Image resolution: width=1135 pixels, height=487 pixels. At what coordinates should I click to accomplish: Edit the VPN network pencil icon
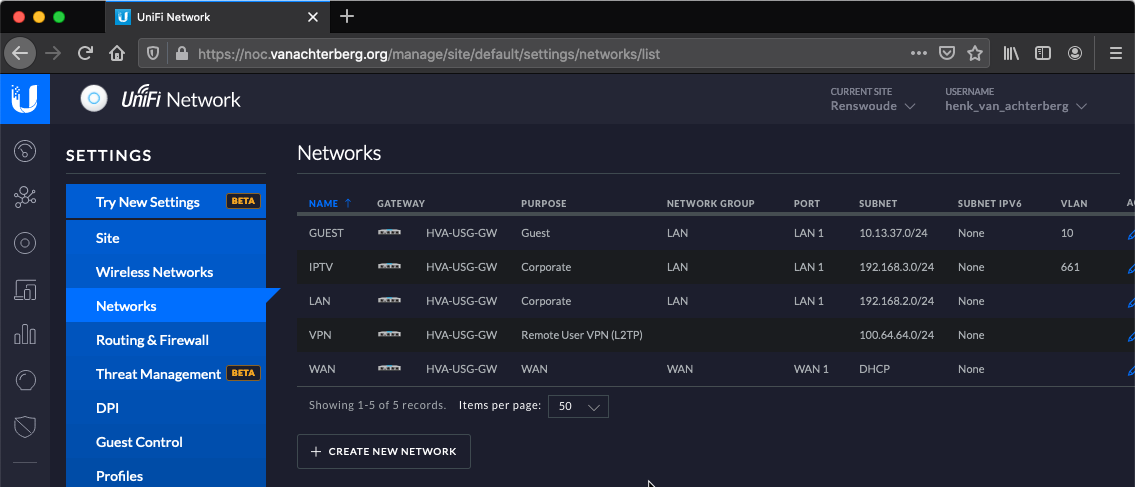[x=1131, y=336]
